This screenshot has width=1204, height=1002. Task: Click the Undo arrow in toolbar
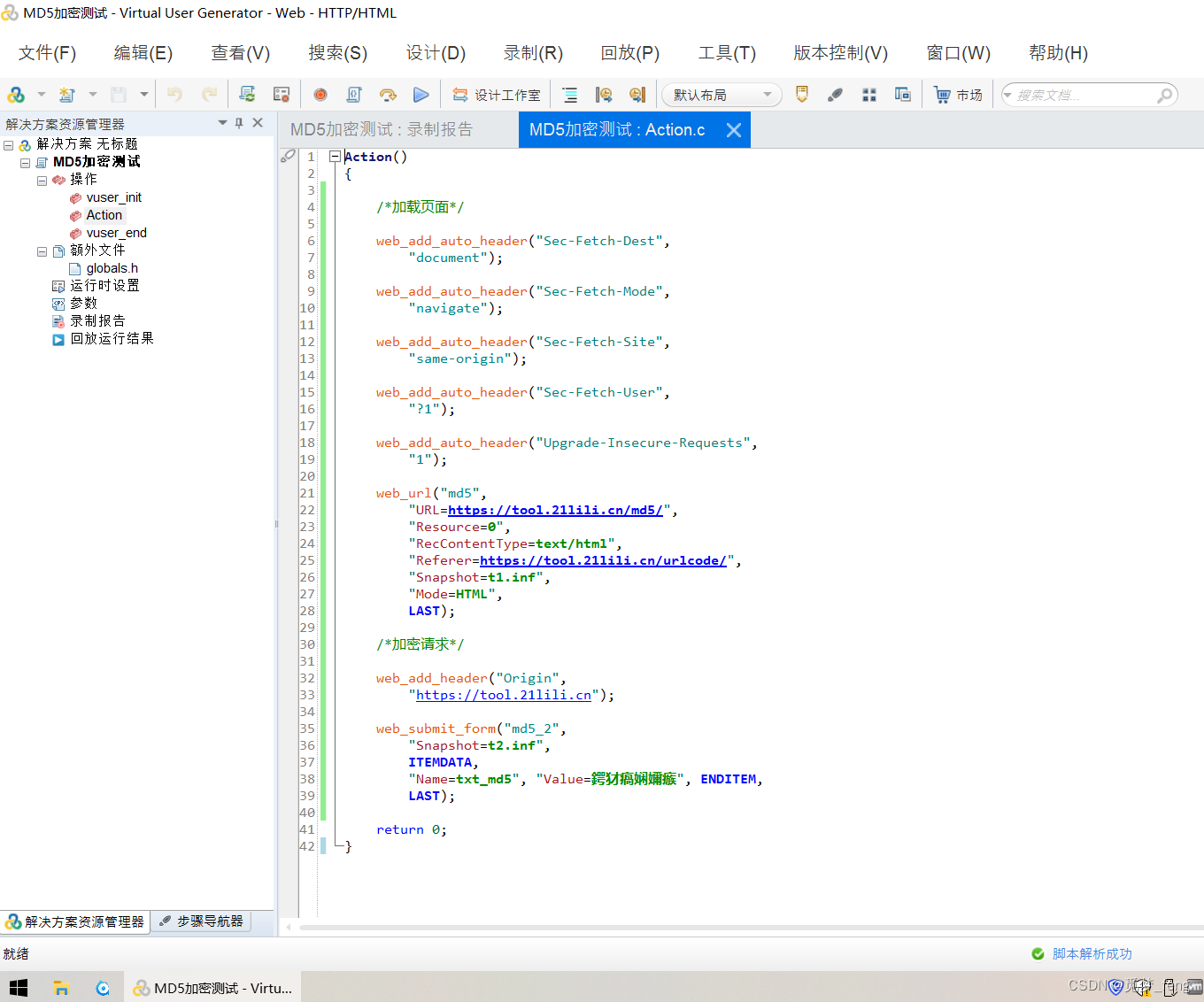coord(174,95)
